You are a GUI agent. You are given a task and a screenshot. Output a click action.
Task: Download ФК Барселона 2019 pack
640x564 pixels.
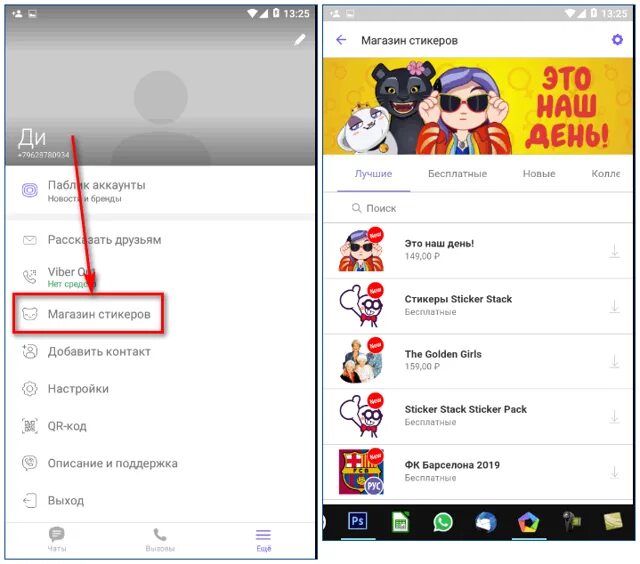coord(614,472)
